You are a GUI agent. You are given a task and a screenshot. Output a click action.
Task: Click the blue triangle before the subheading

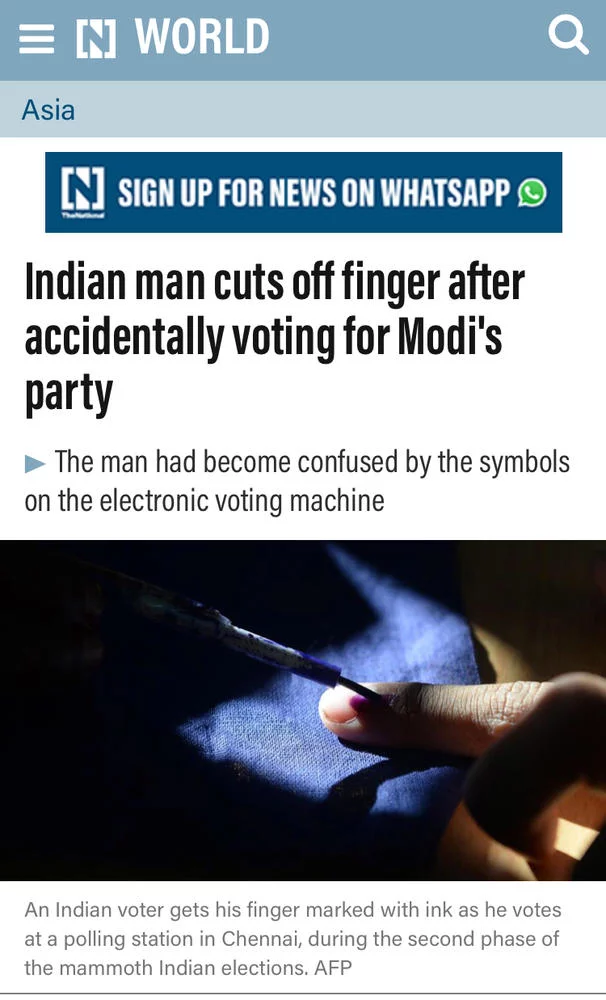[x=35, y=464]
